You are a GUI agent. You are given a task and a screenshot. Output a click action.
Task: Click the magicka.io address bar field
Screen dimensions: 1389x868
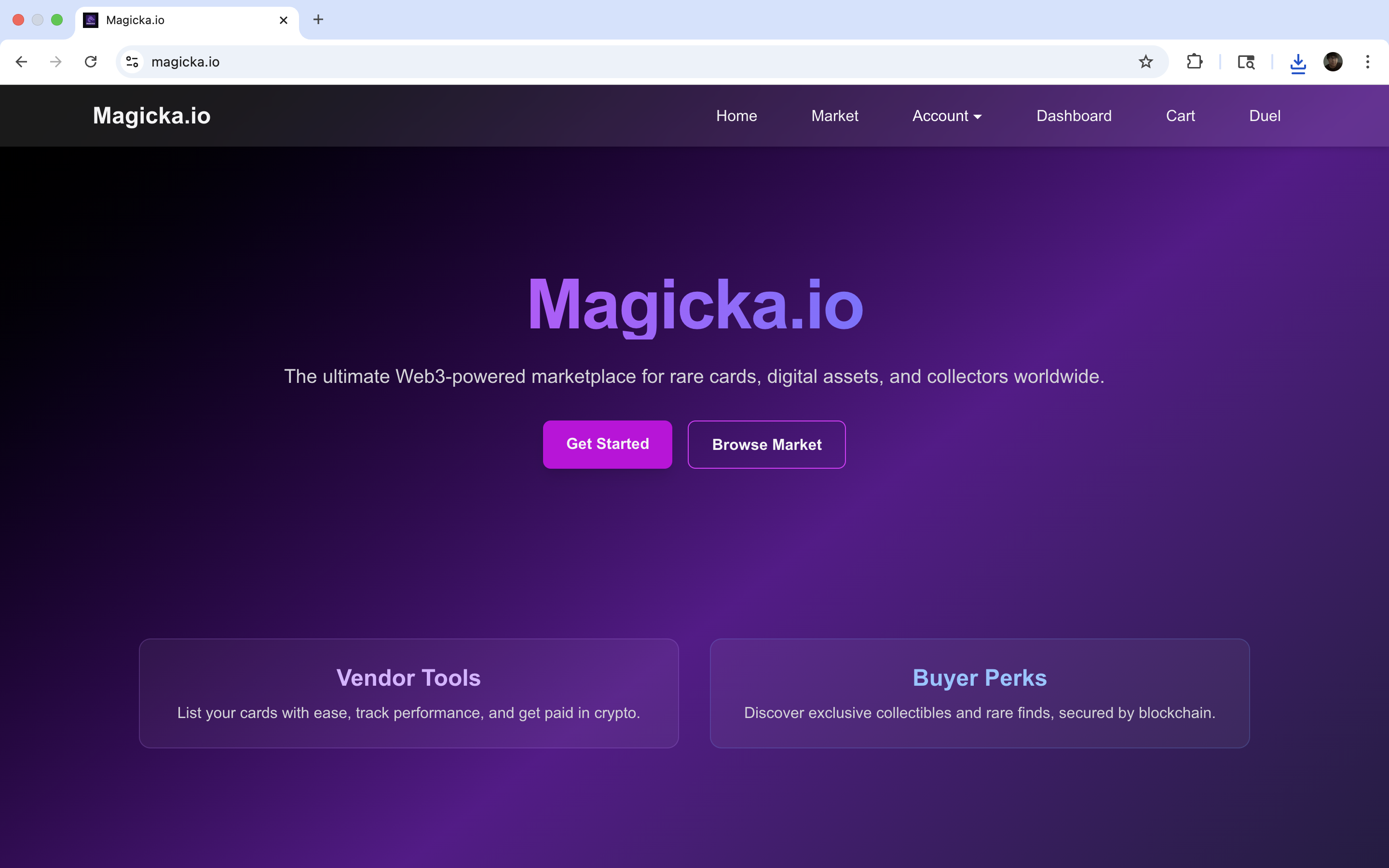(x=642, y=61)
